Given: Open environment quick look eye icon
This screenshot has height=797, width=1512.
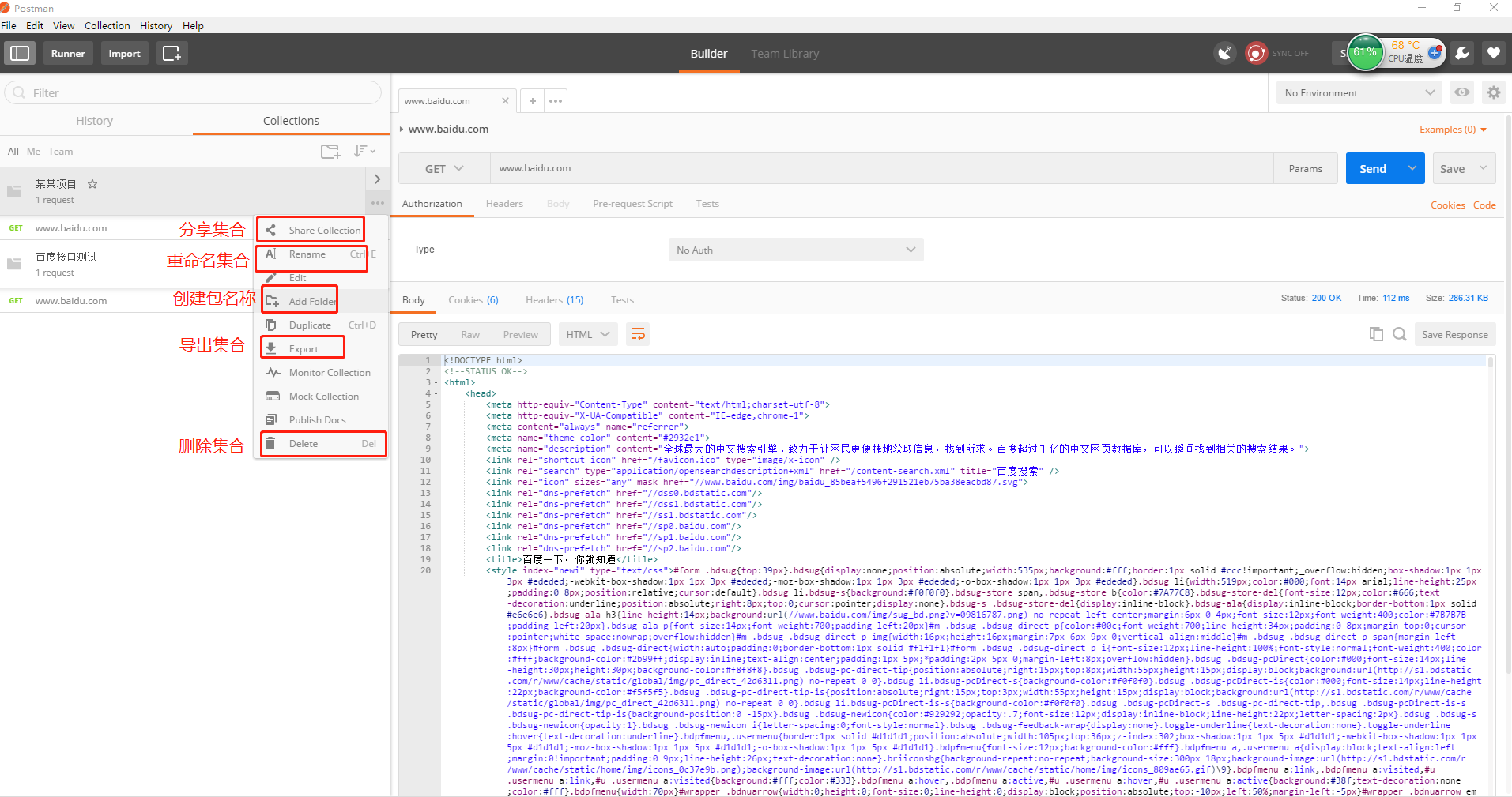Looking at the screenshot, I should click(x=1462, y=92).
